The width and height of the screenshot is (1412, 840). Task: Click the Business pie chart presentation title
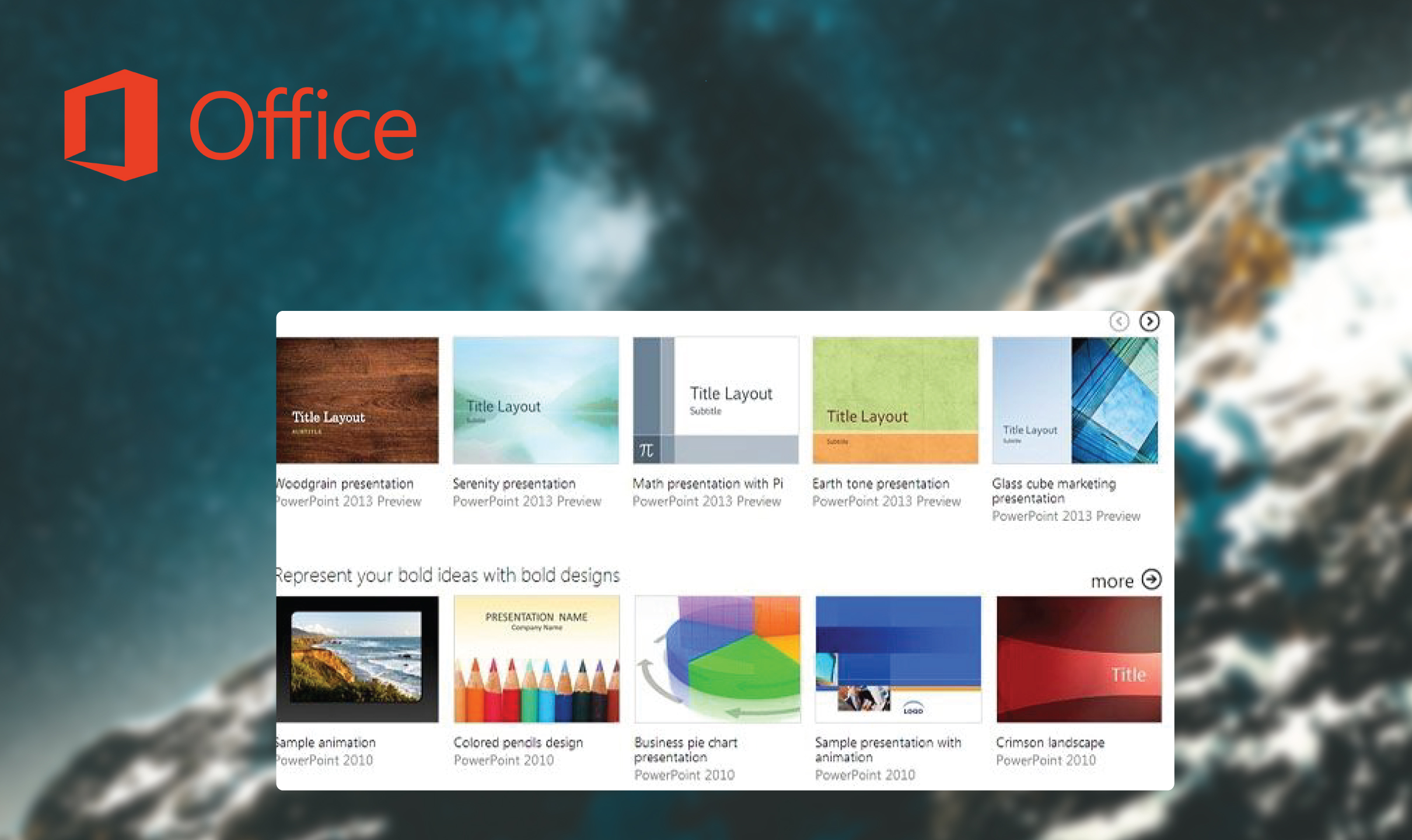[686, 750]
